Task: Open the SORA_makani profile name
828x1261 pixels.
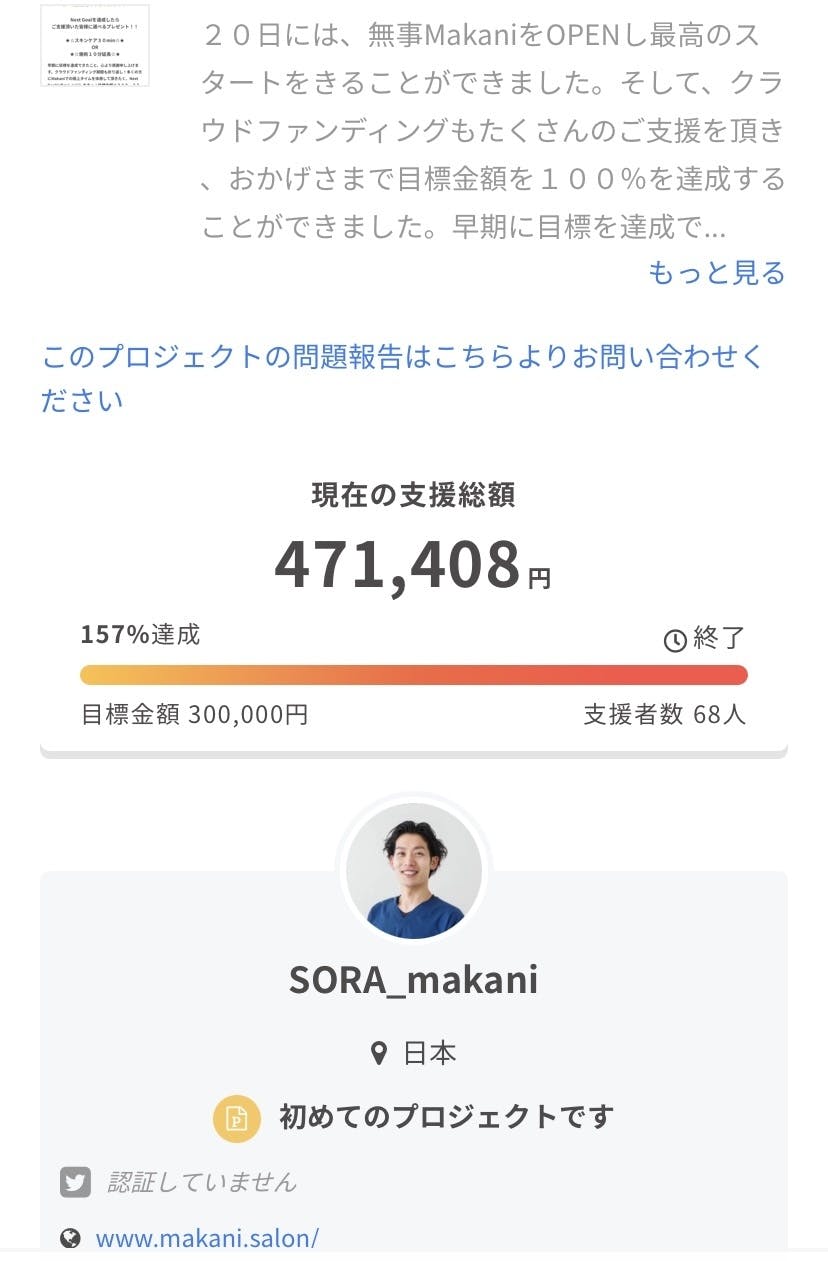Action: pos(414,980)
